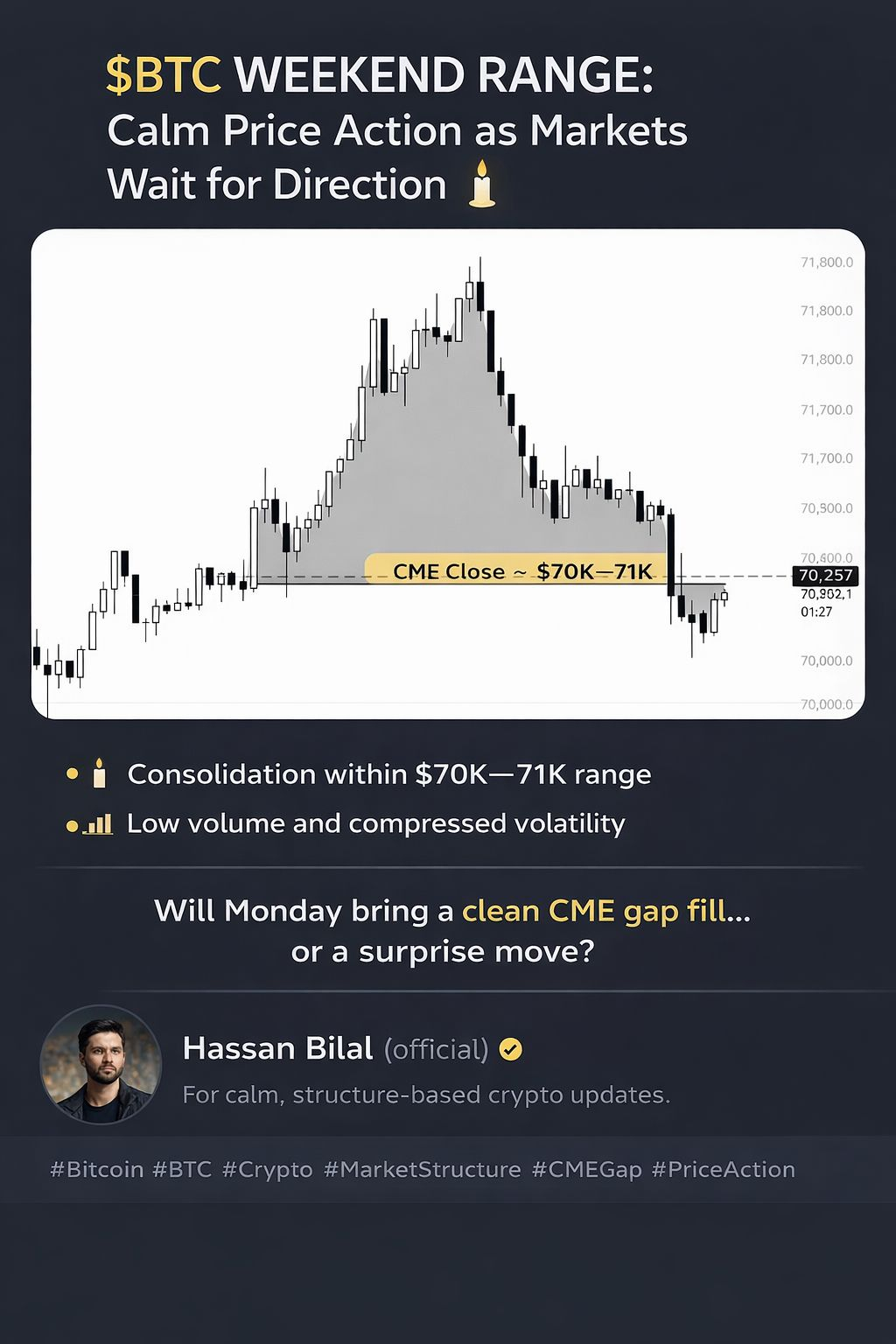The image size is (896, 1344).
Task: Click the 01:27 candle countdown timer
Action: [816, 612]
